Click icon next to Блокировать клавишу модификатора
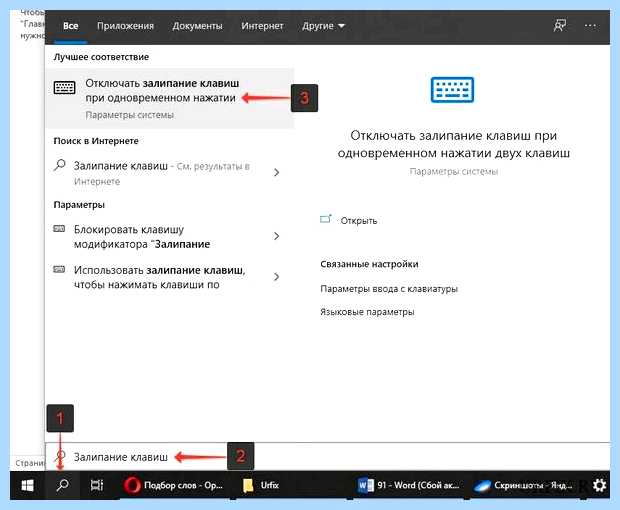Image resolution: width=620 pixels, height=510 pixels. (59, 229)
